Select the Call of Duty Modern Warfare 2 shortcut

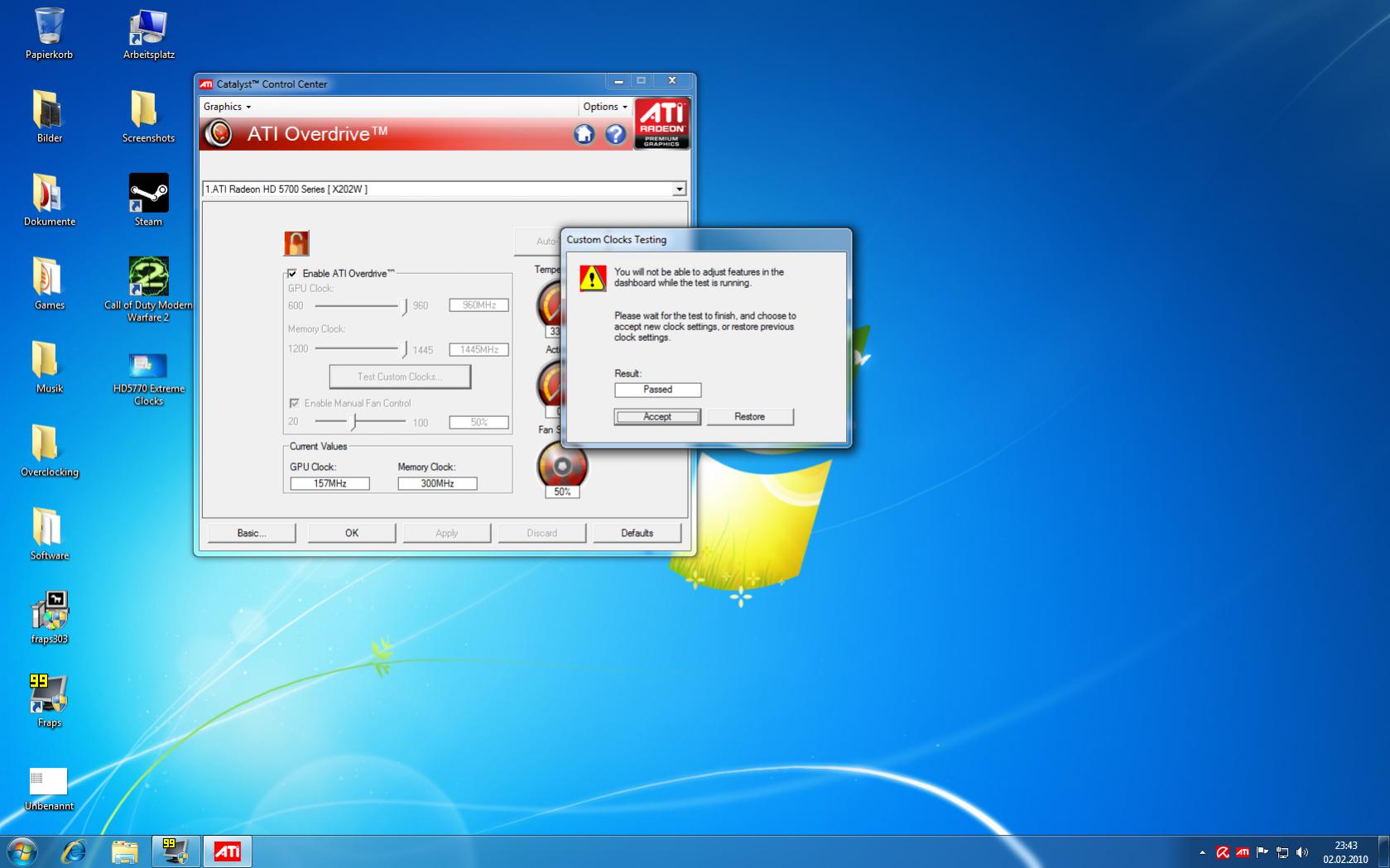point(148,290)
